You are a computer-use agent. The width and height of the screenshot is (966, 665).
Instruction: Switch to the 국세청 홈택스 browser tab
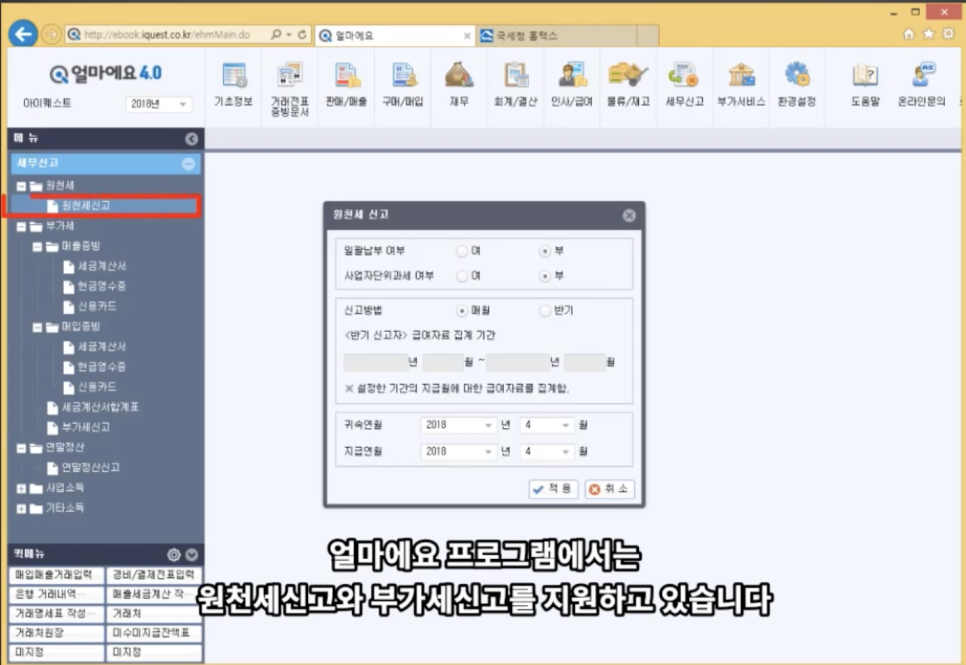[558, 36]
